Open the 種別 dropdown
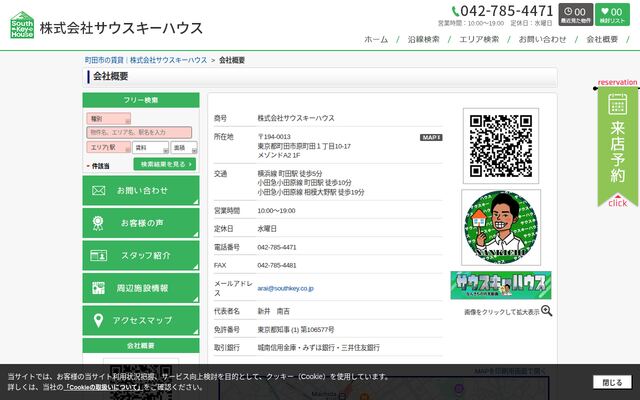Viewport: 640px width, 400px height. point(109,119)
